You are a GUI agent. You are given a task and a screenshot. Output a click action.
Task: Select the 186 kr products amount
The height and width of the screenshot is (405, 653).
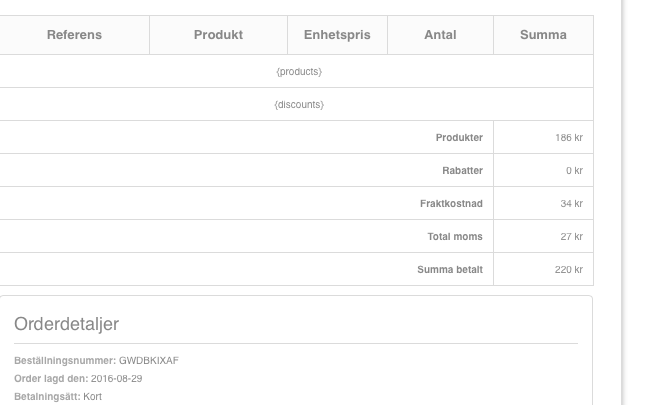click(569, 138)
